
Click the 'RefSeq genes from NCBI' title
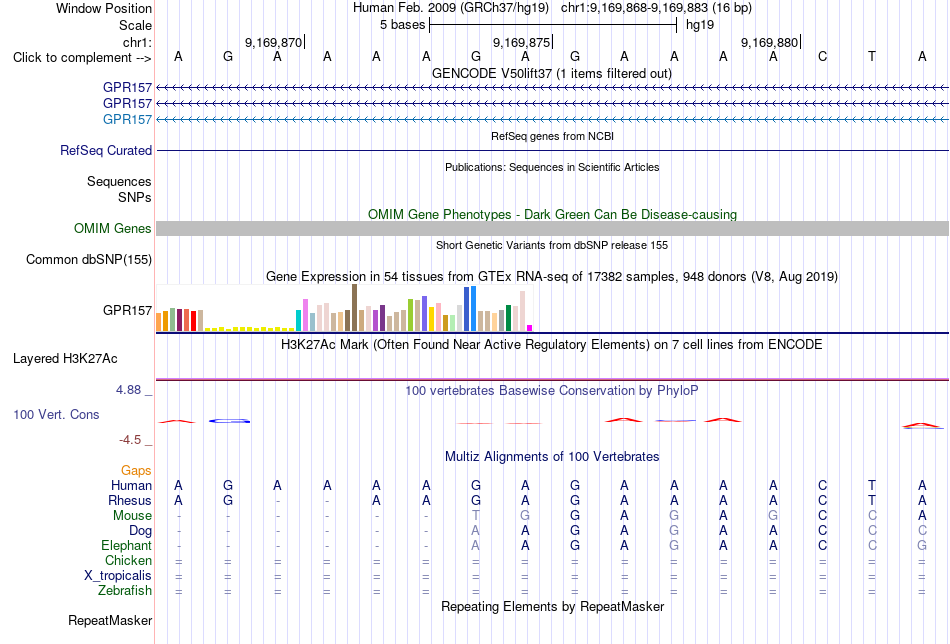coord(552,136)
